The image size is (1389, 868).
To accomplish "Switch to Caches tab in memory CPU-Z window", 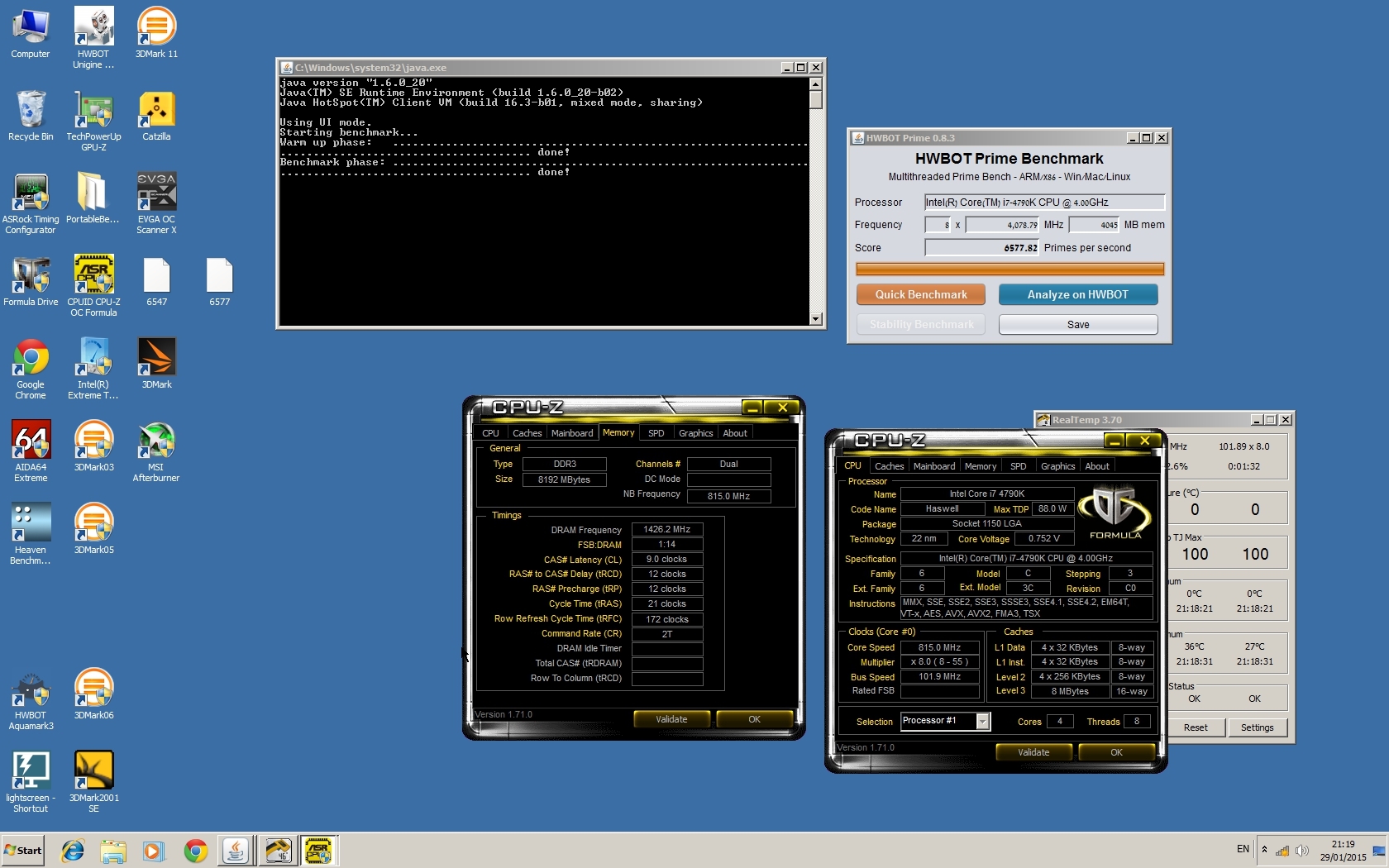I will click(527, 433).
